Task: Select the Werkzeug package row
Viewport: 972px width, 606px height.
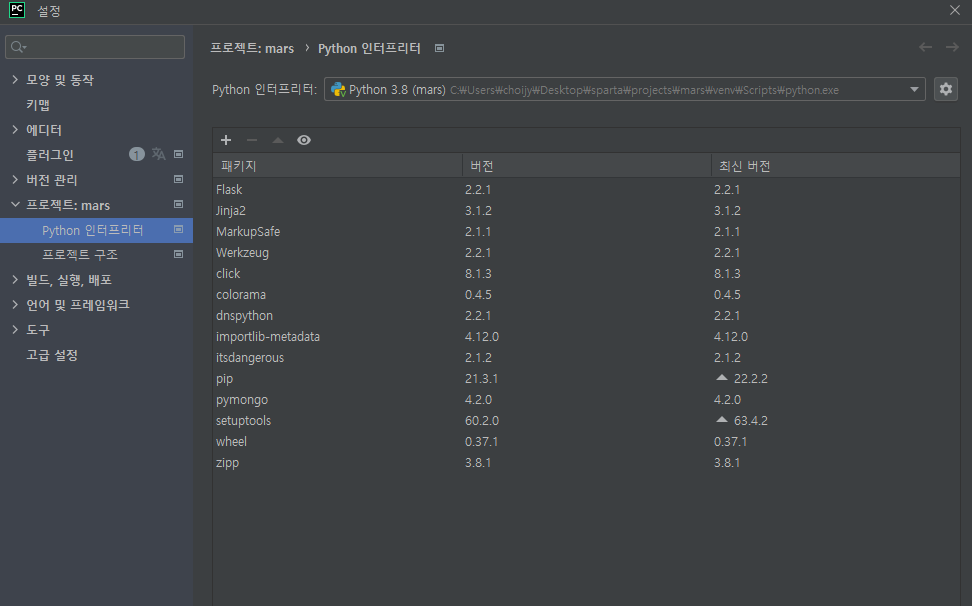Action: click(586, 253)
